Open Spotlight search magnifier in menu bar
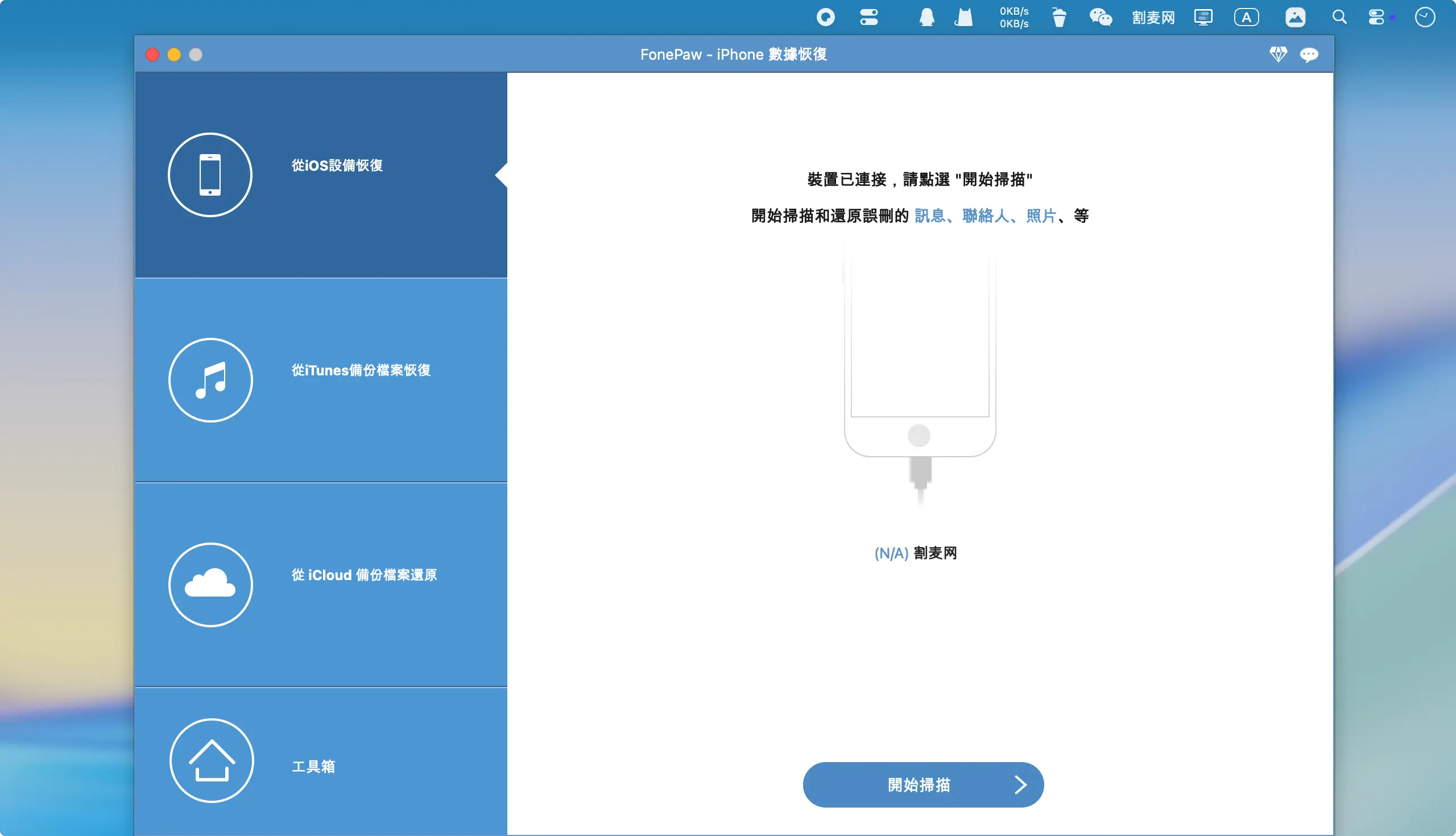Screen dimensions: 1456x836 pyautogui.click(x=1339, y=17)
